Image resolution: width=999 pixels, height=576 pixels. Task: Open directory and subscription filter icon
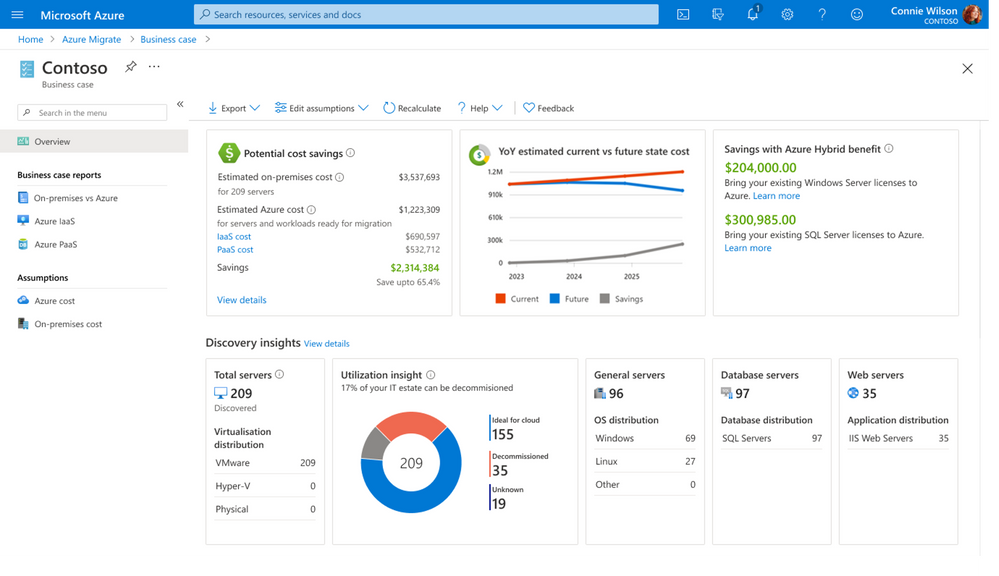[718, 15]
